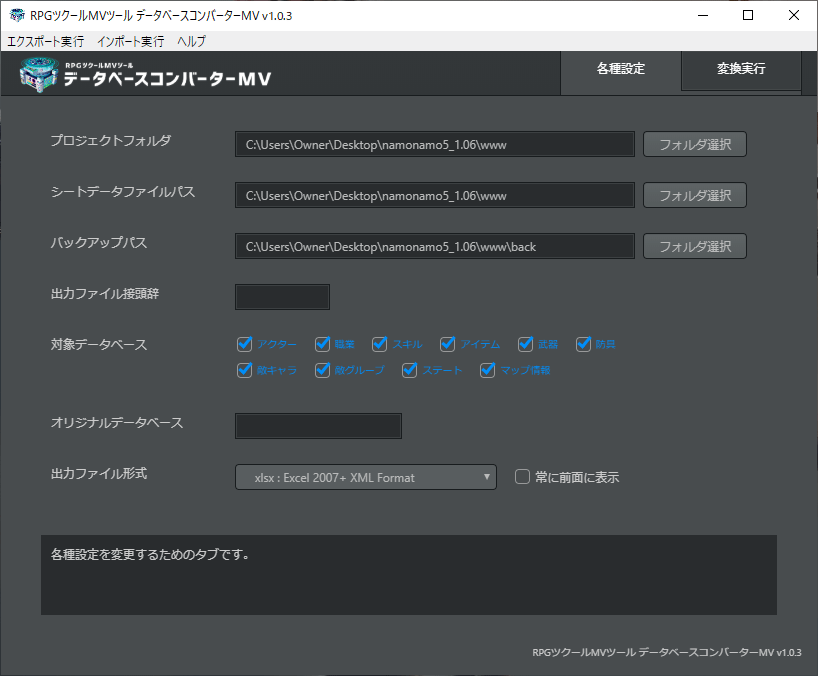Click the オリジナルデータベース input box
This screenshot has width=818, height=676.
318,426
